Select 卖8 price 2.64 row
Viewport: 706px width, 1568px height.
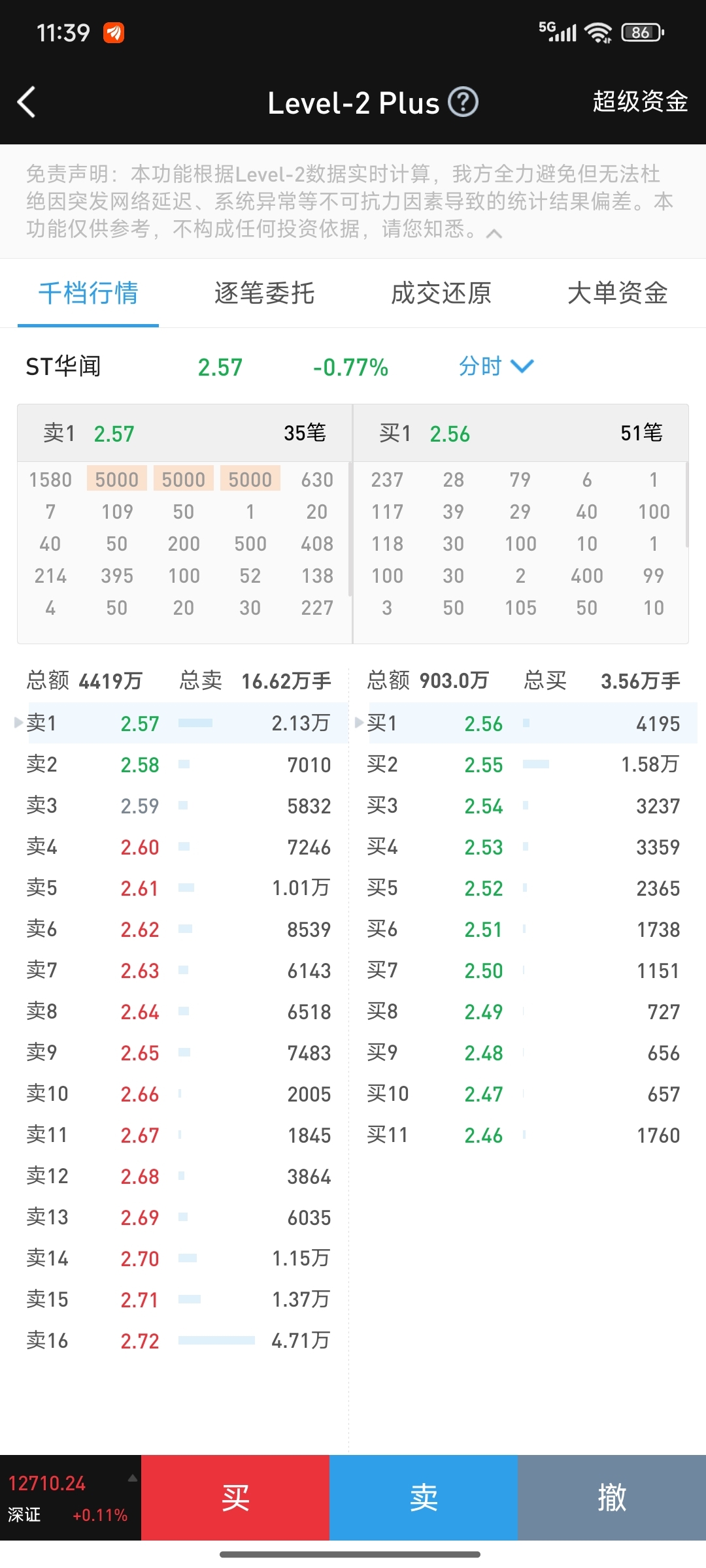pos(178,1011)
